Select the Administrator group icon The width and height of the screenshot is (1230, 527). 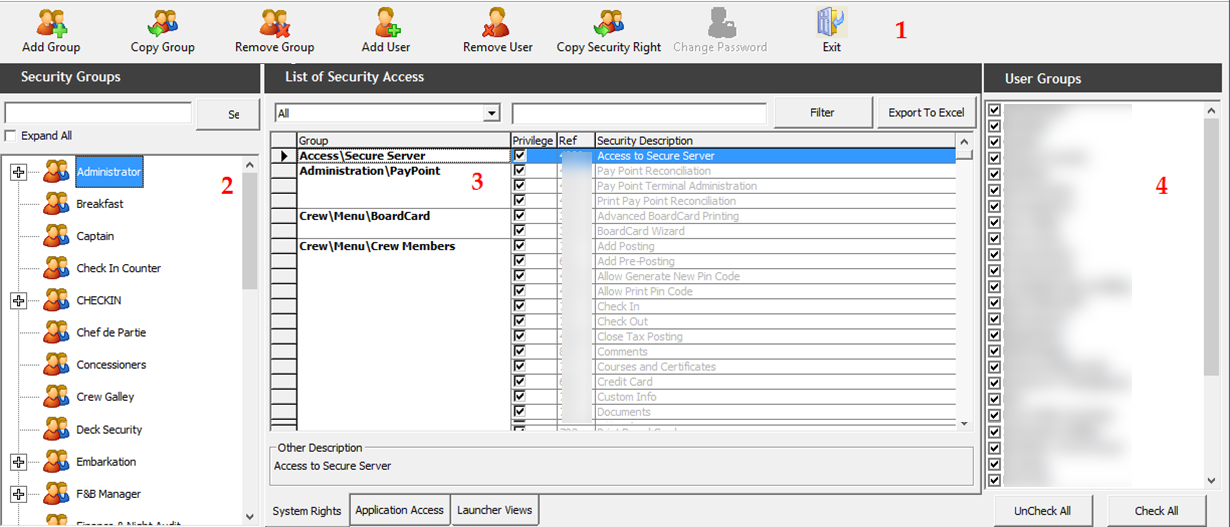click(x=56, y=172)
